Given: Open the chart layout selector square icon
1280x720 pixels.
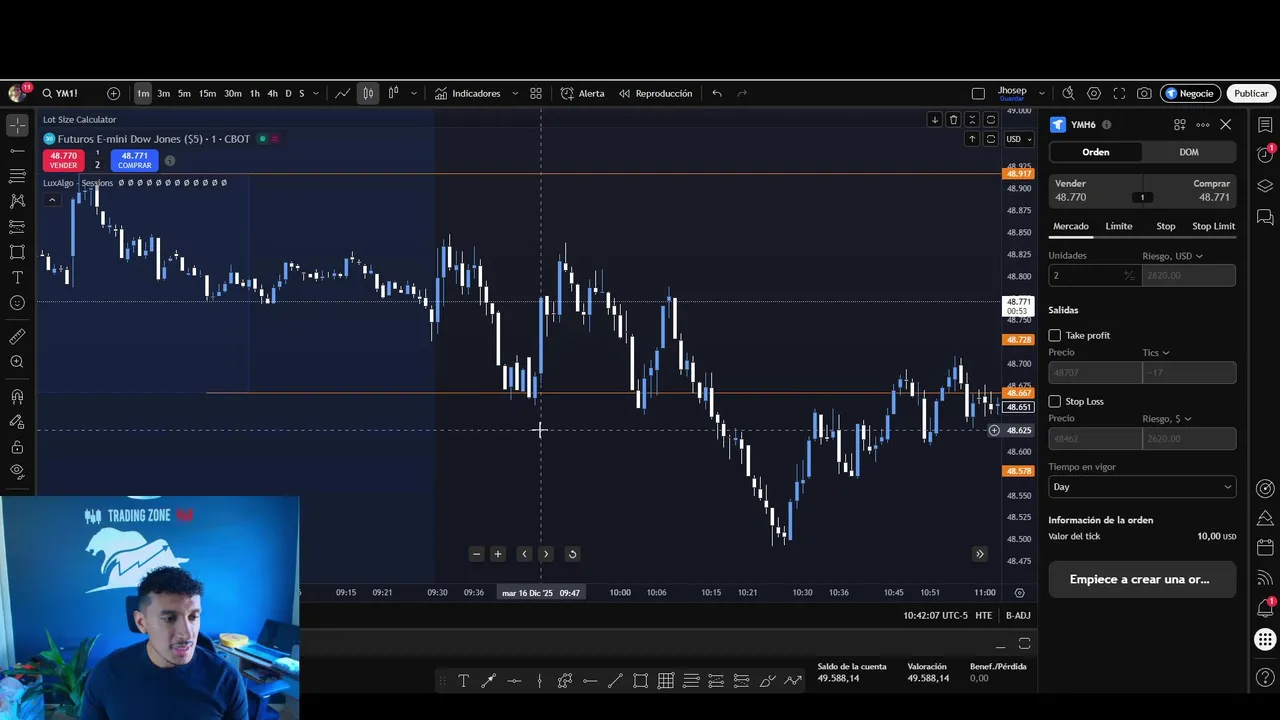Looking at the screenshot, I should [978, 93].
